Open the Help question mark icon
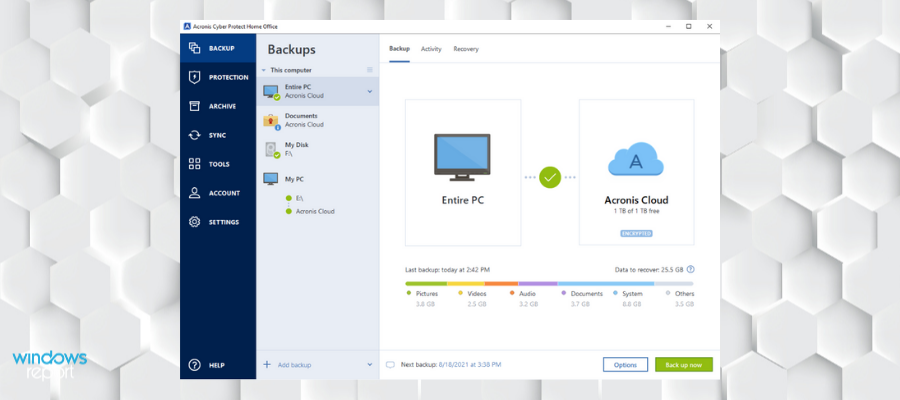900x400 pixels. pyautogui.click(x=195, y=365)
